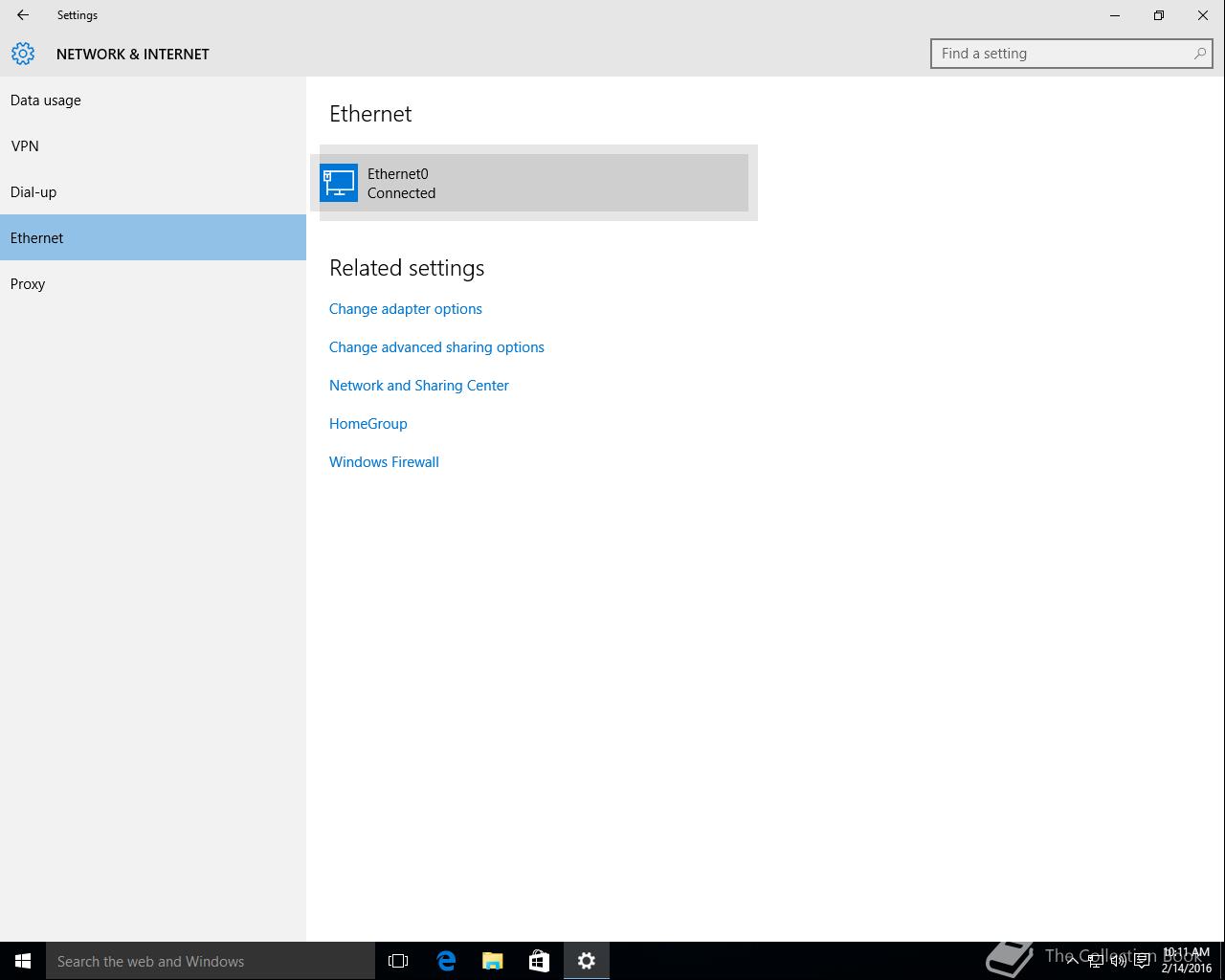1225x980 pixels.
Task: Open Task View from the taskbar
Action: (398, 961)
